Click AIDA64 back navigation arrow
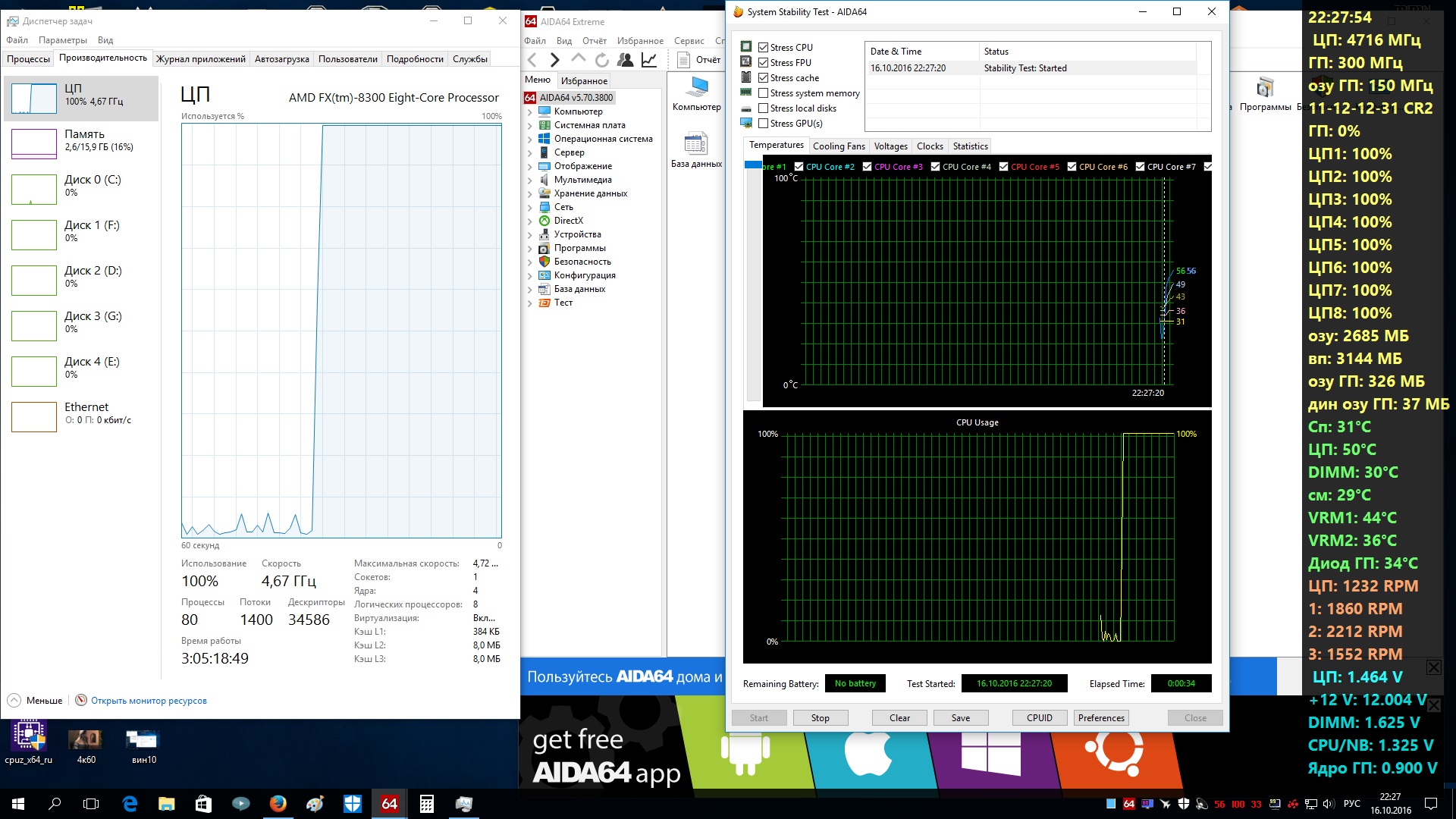 [532, 60]
